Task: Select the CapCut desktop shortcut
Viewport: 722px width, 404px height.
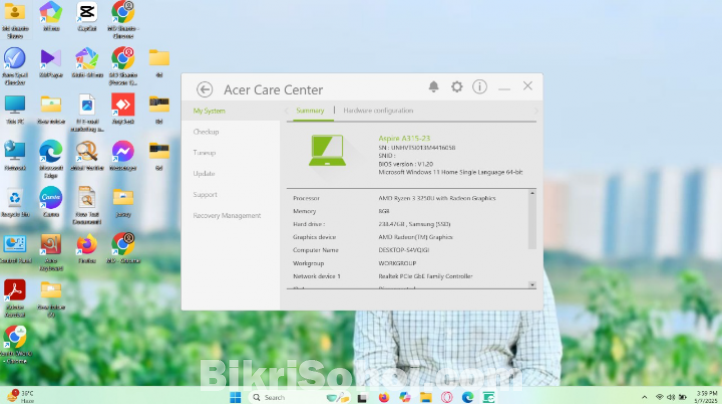Action: (x=87, y=17)
